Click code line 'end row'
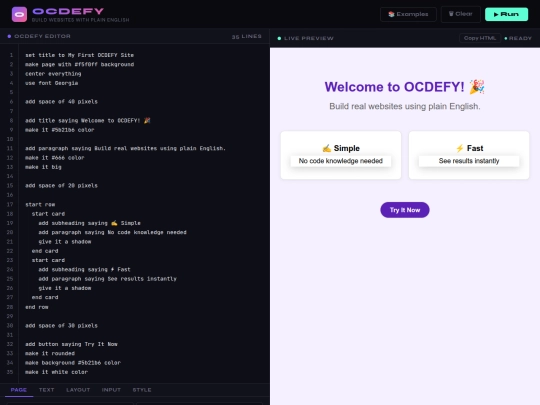Viewport: 540px width, 405px height. pyautogui.click(x=37, y=307)
